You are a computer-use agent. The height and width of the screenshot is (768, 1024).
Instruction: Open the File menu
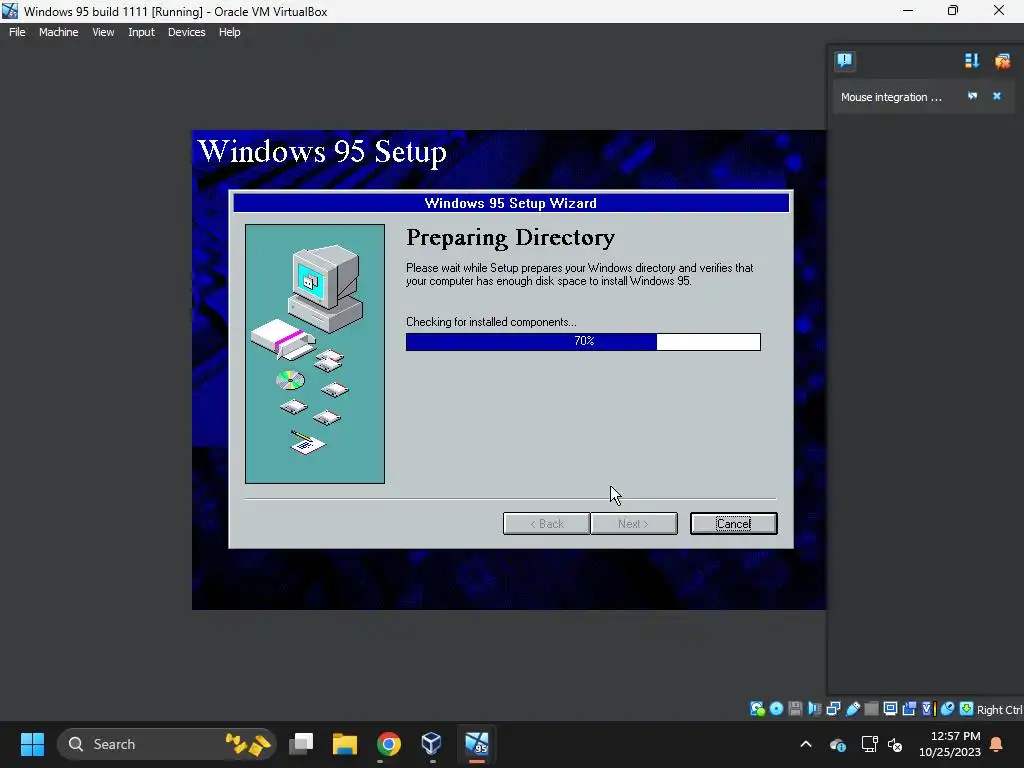click(x=17, y=32)
